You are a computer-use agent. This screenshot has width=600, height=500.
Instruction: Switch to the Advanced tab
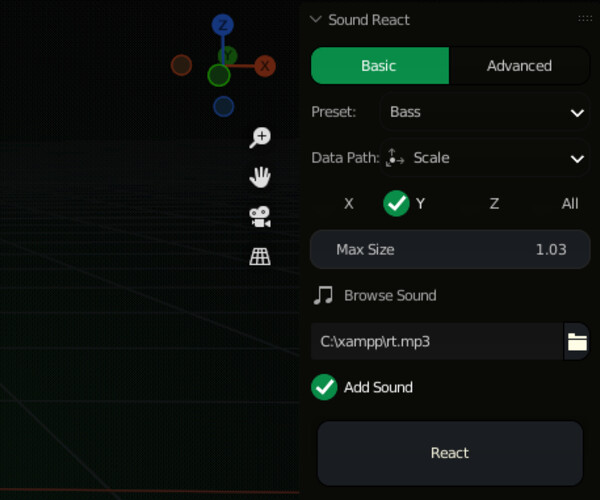[519, 66]
